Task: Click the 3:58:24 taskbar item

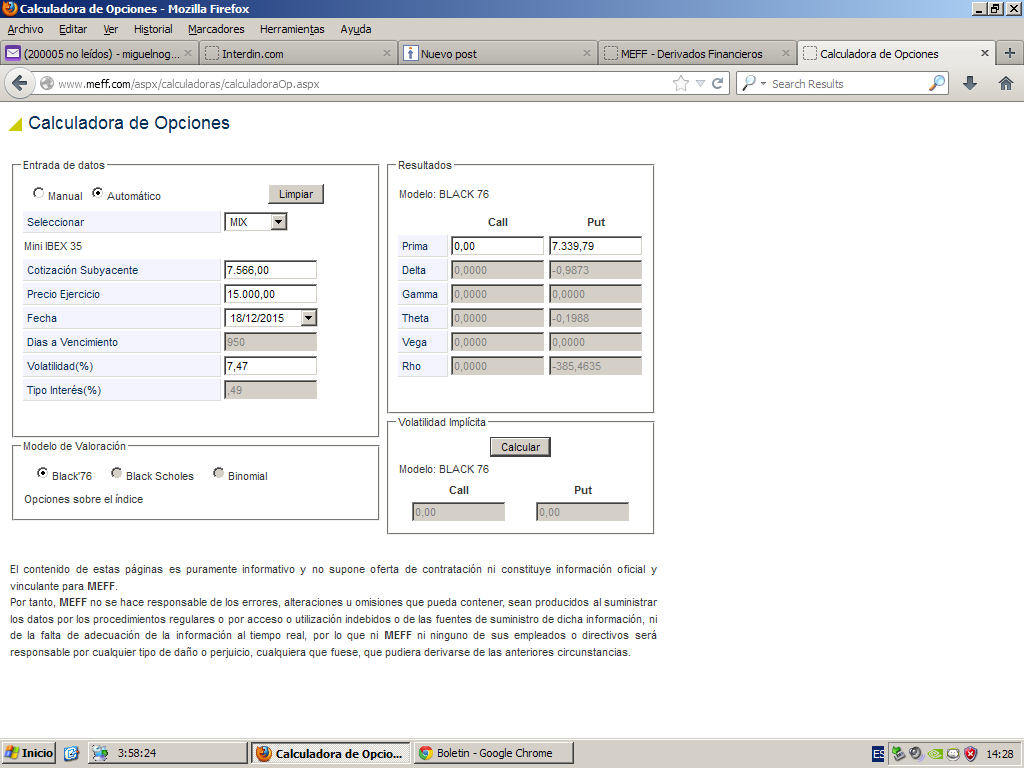Action: point(168,753)
